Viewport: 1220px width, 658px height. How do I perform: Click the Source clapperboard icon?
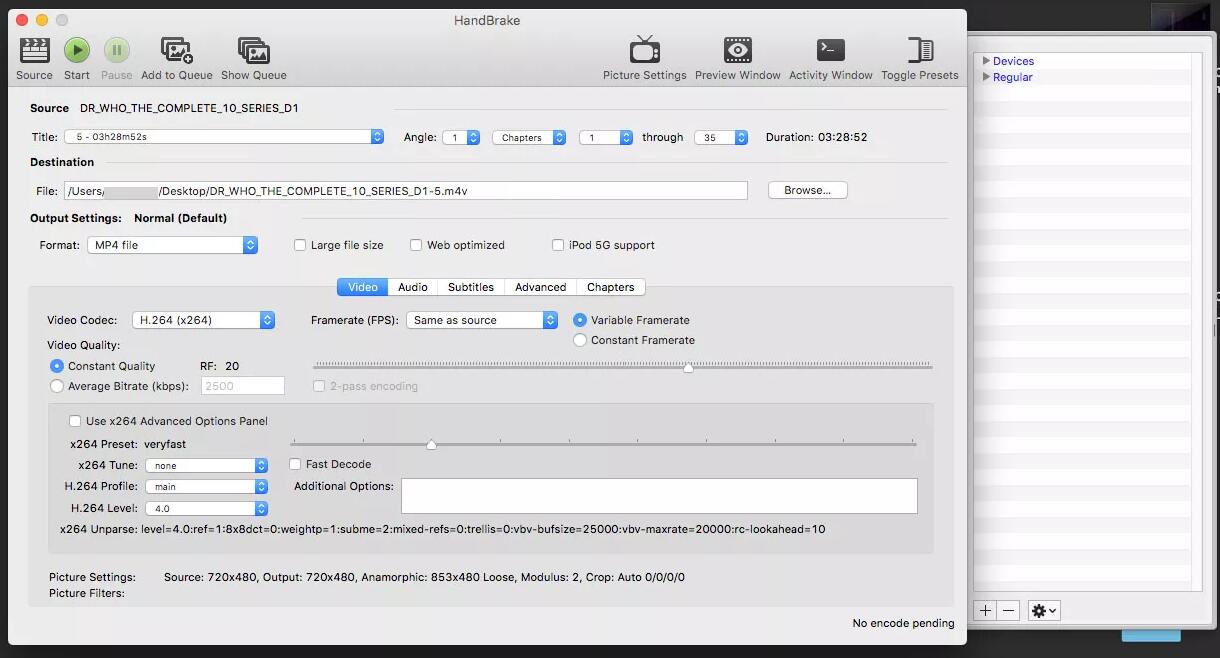(x=34, y=50)
